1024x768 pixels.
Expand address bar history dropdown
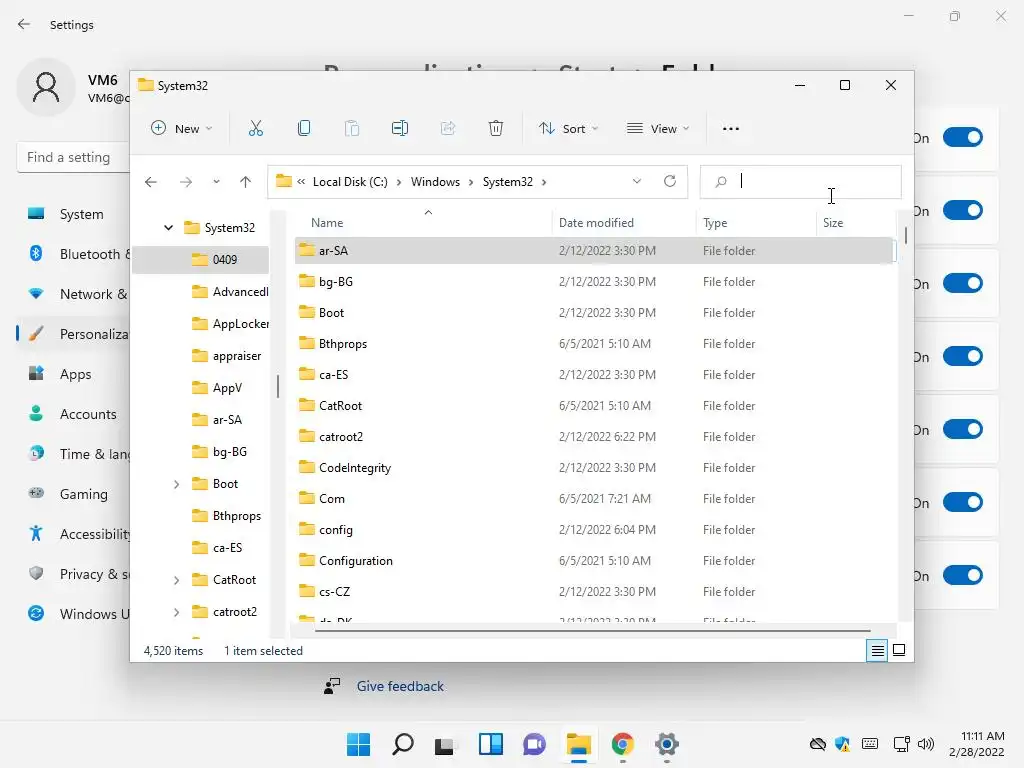pos(637,181)
